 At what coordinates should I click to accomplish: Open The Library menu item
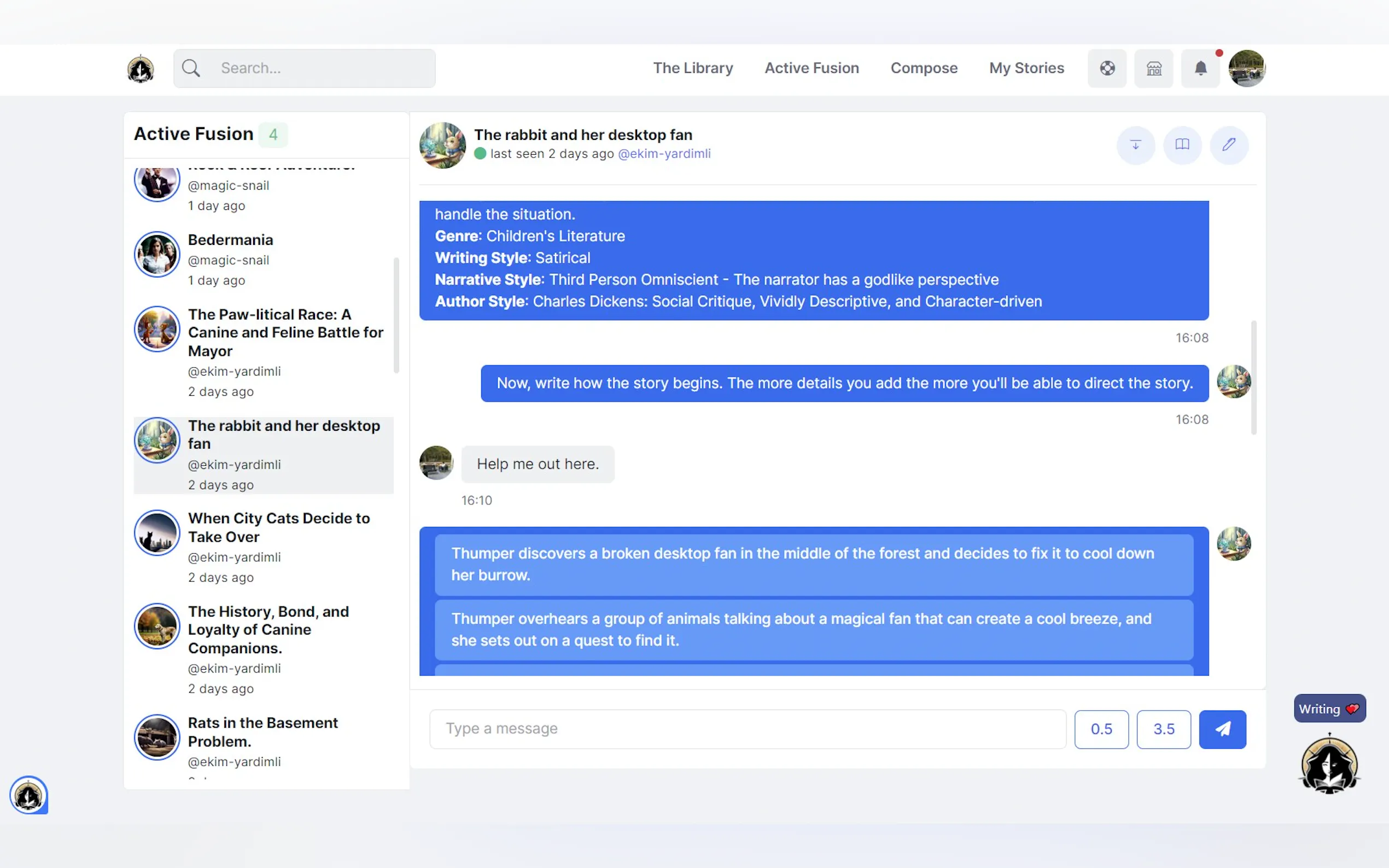[x=692, y=68]
